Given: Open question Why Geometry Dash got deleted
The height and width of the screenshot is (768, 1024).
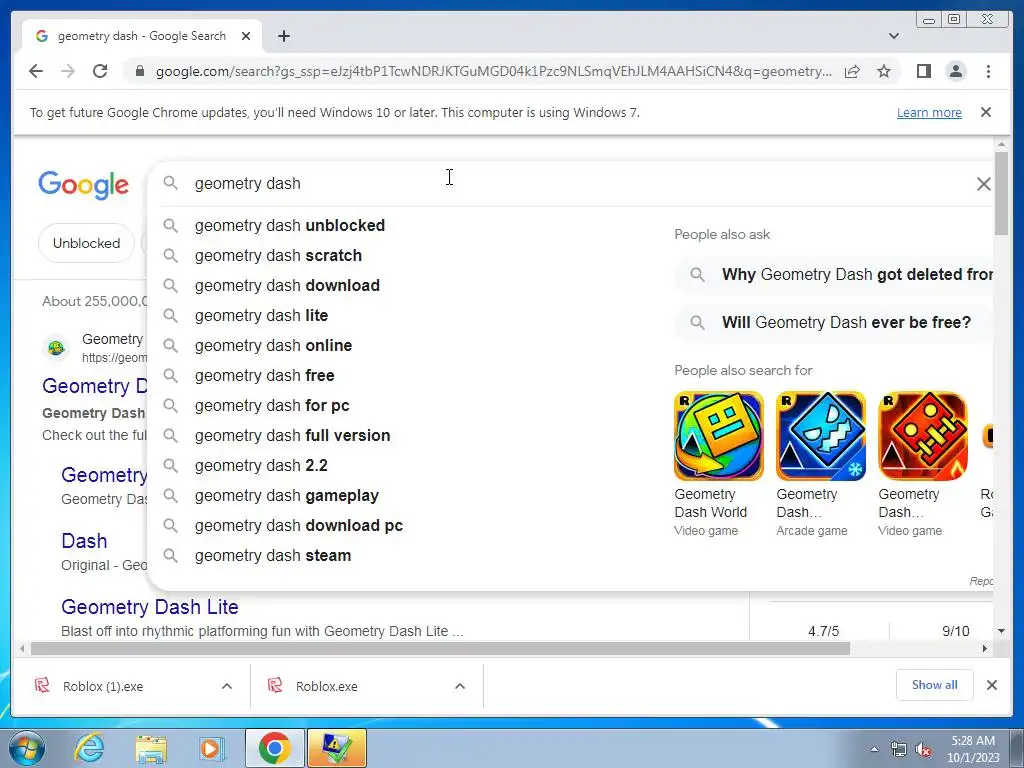Looking at the screenshot, I should (x=834, y=274).
